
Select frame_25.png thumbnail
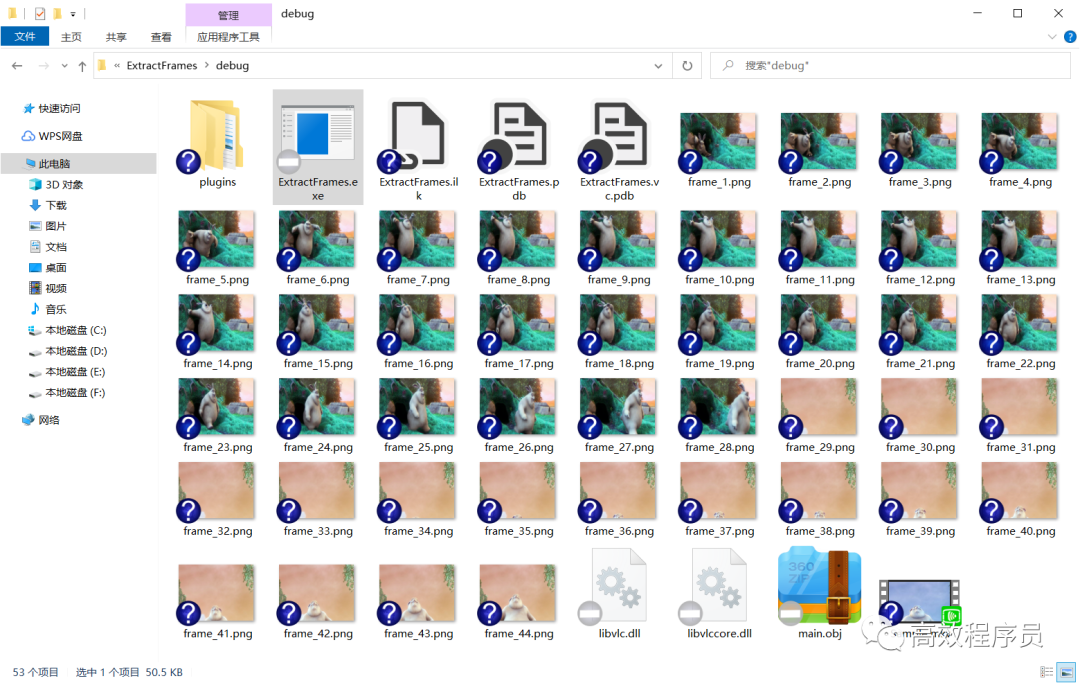point(417,407)
